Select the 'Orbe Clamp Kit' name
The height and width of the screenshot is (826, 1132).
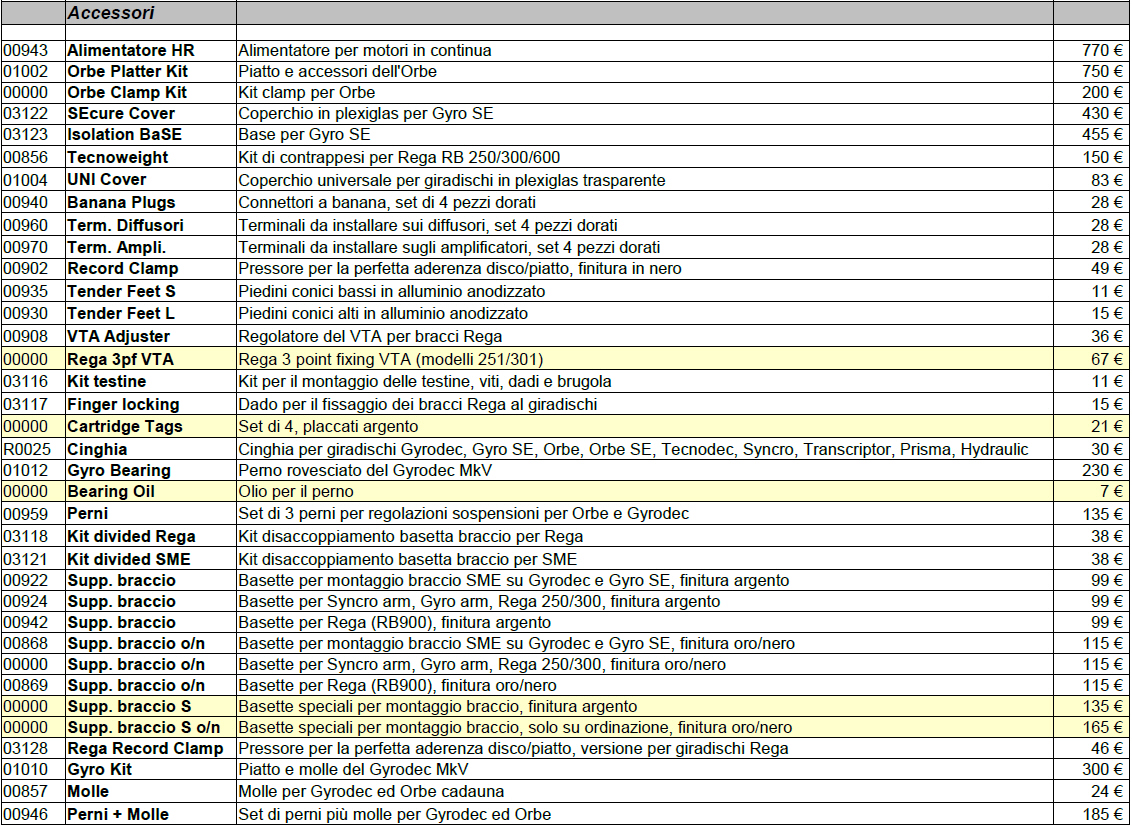(x=127, y=92)
